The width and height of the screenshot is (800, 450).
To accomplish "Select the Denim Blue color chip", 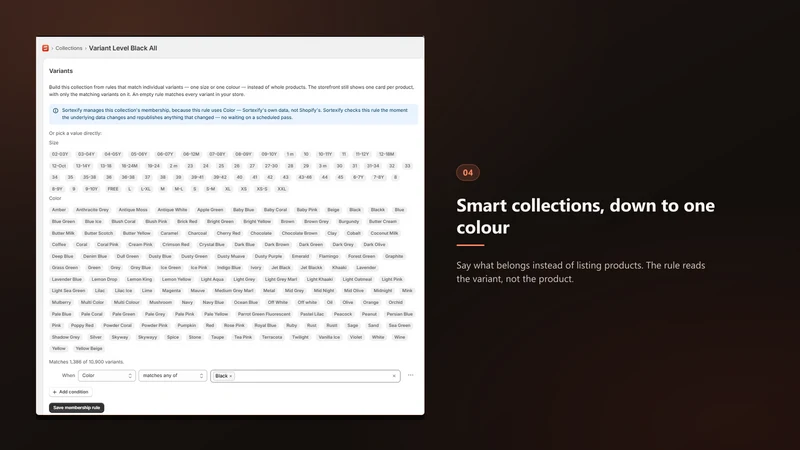I will click(x=95, y=256).
